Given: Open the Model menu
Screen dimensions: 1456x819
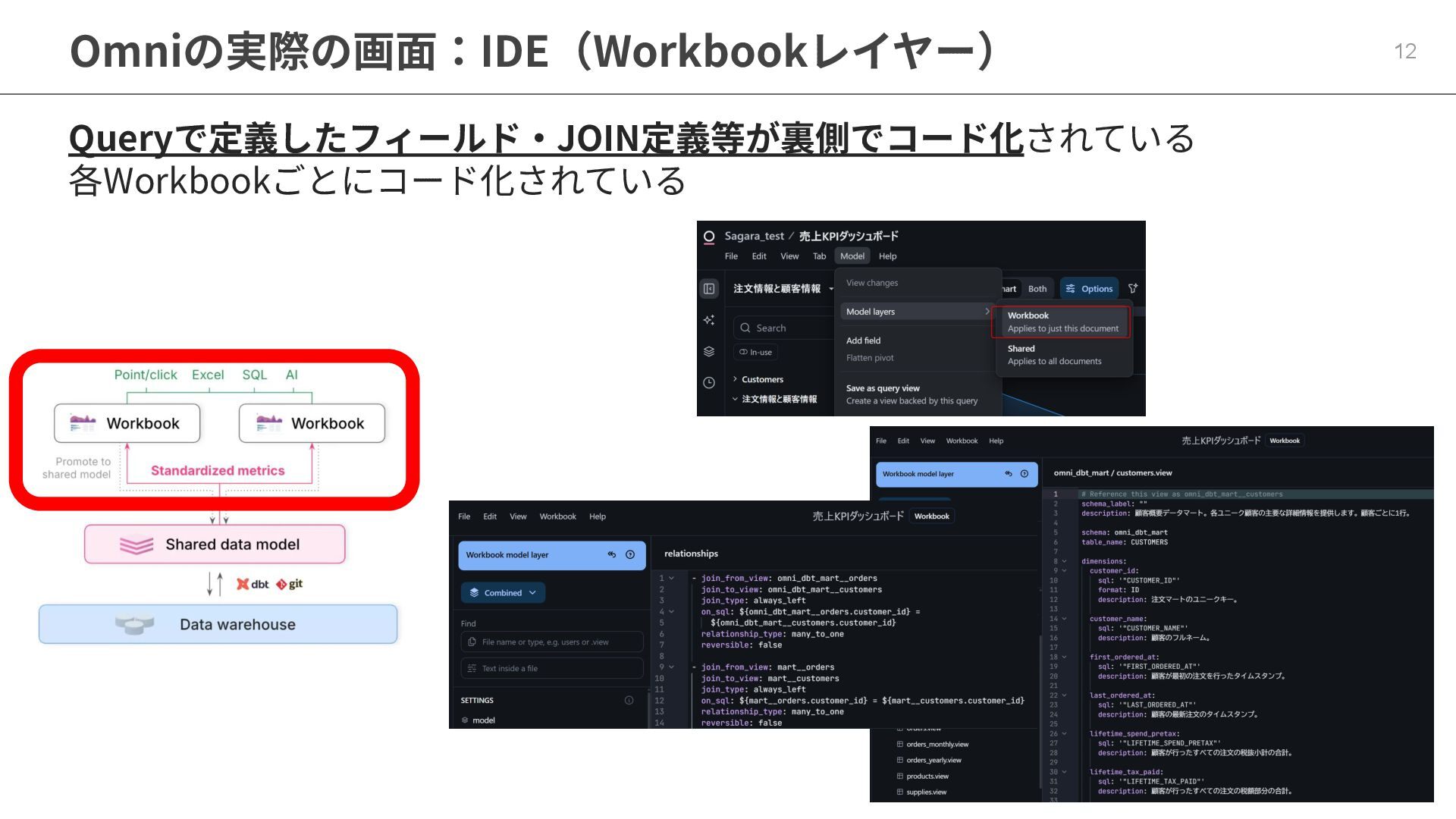Looking at the screenshot, I should pyautogui.click(x=852, y=256).
